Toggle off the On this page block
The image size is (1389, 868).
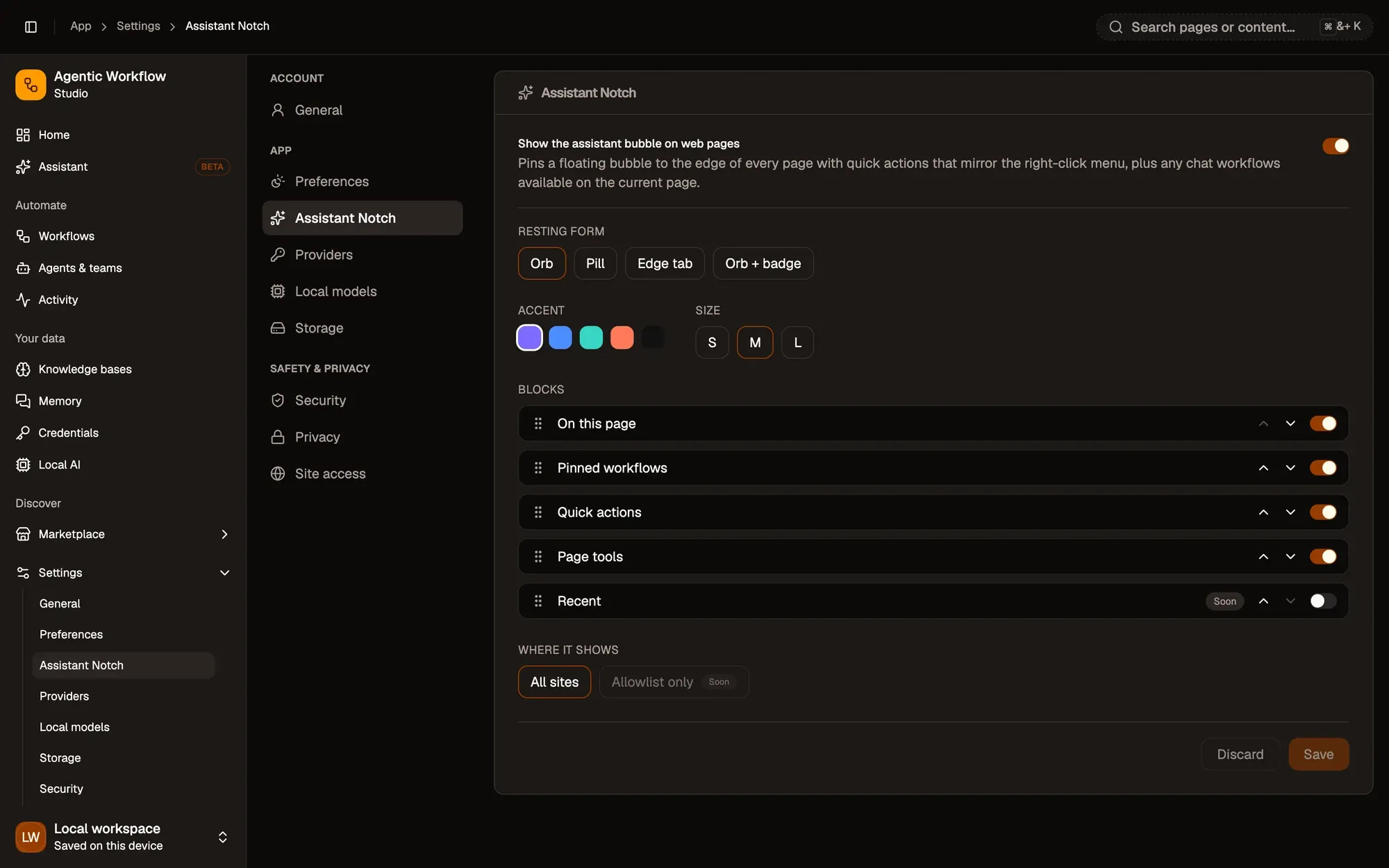click(x=1323, y=424)
